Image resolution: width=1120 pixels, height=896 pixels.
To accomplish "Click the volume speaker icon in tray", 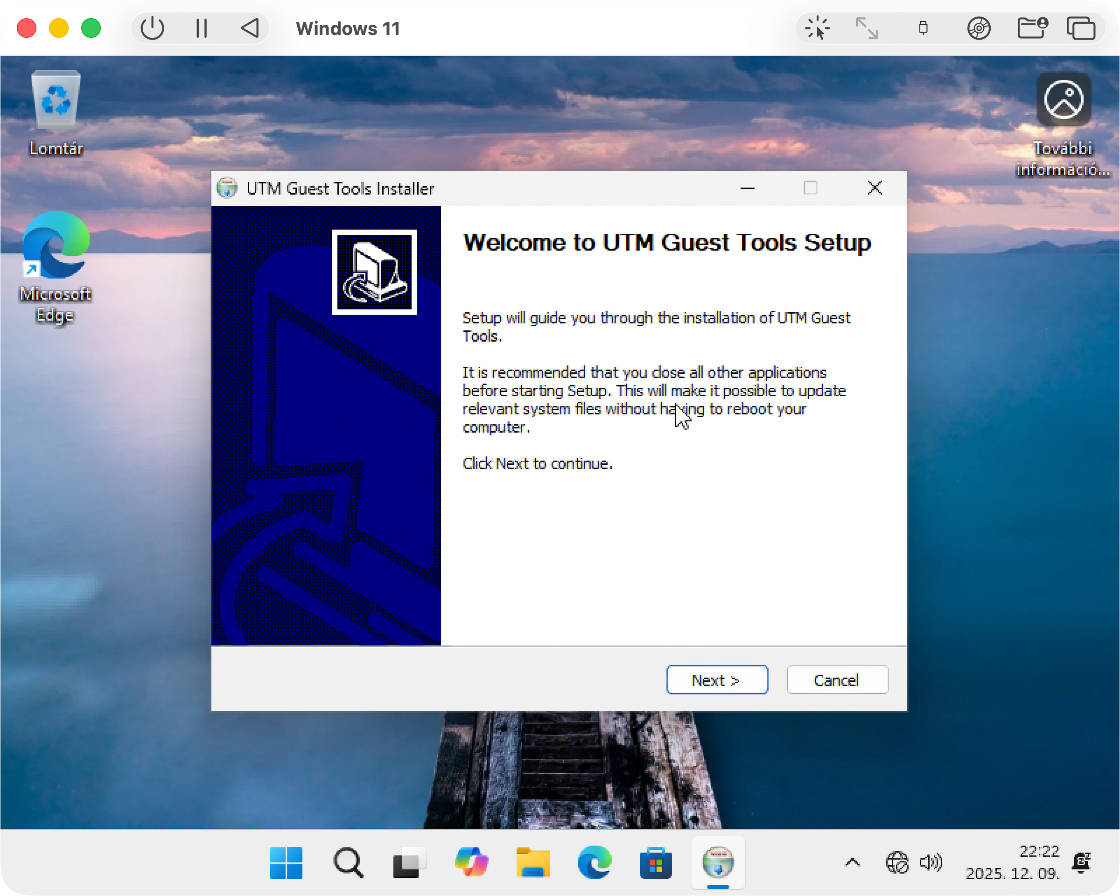I will tap(930, 862).
